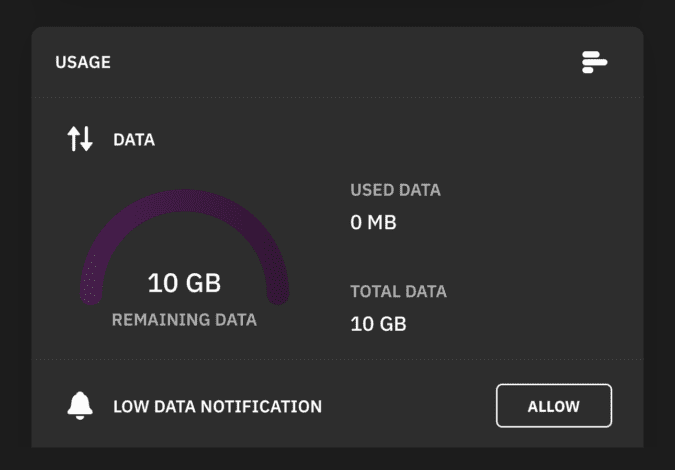675x470 pixels.
Task: Click the data up-down arrows icon
Action: click(x=80, y=139)
